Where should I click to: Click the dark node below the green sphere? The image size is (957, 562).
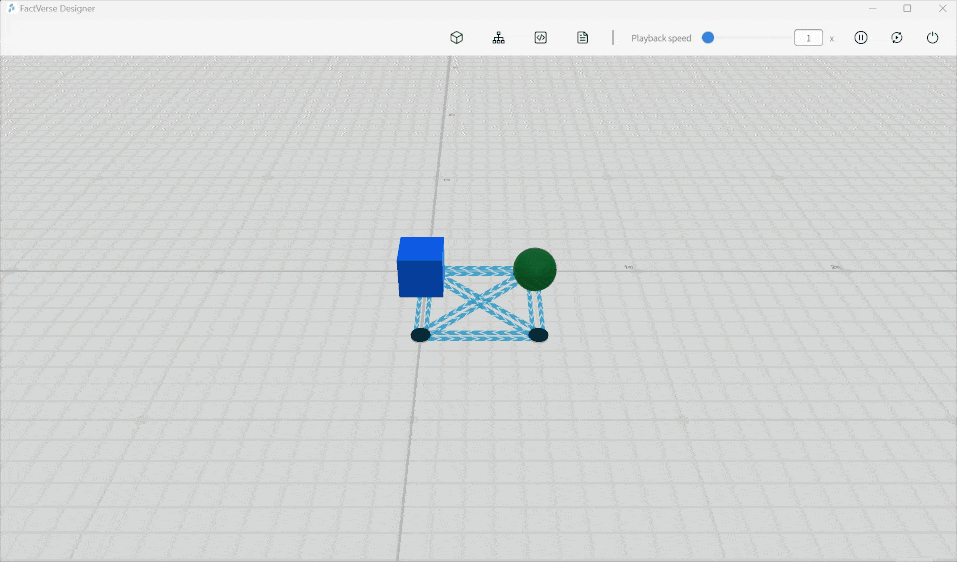(x=538, y=334)
